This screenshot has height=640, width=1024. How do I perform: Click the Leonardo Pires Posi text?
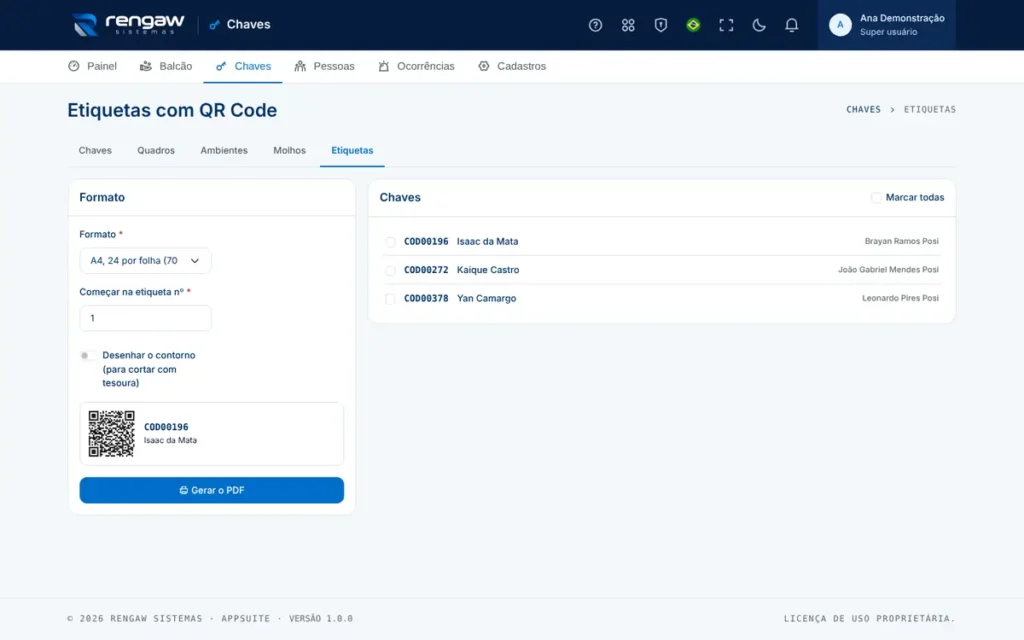pyautogui.click(x=900, y=298)
